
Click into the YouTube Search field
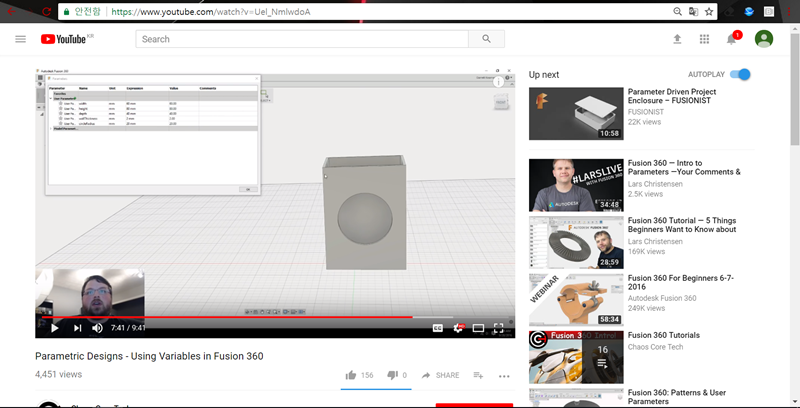coord(302,39)
